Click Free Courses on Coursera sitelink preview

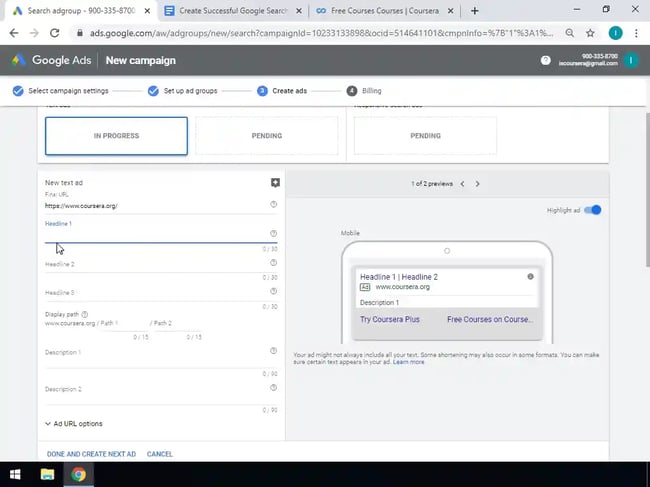(x=490, y=320)
